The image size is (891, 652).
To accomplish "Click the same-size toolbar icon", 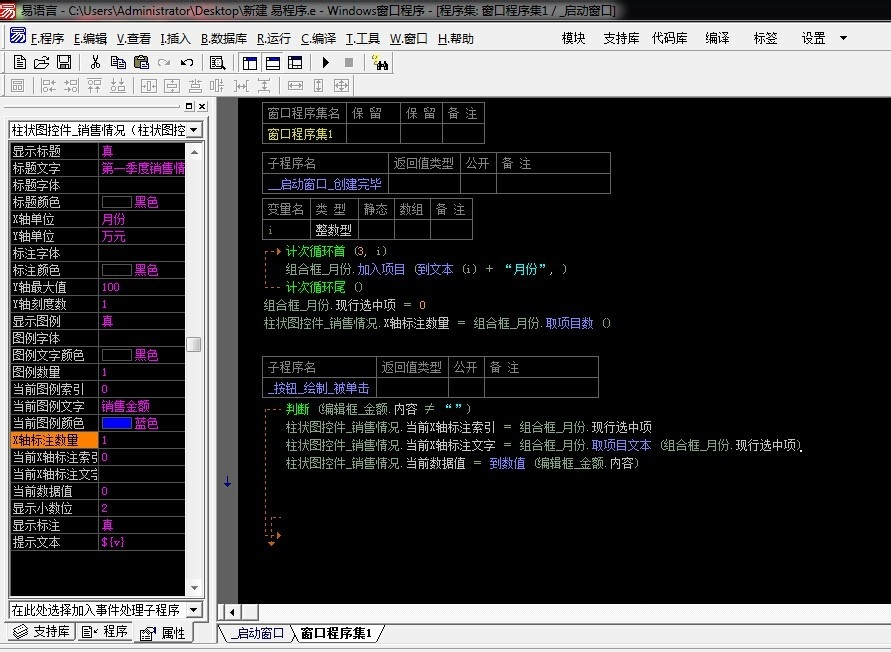I will point(342,86).
